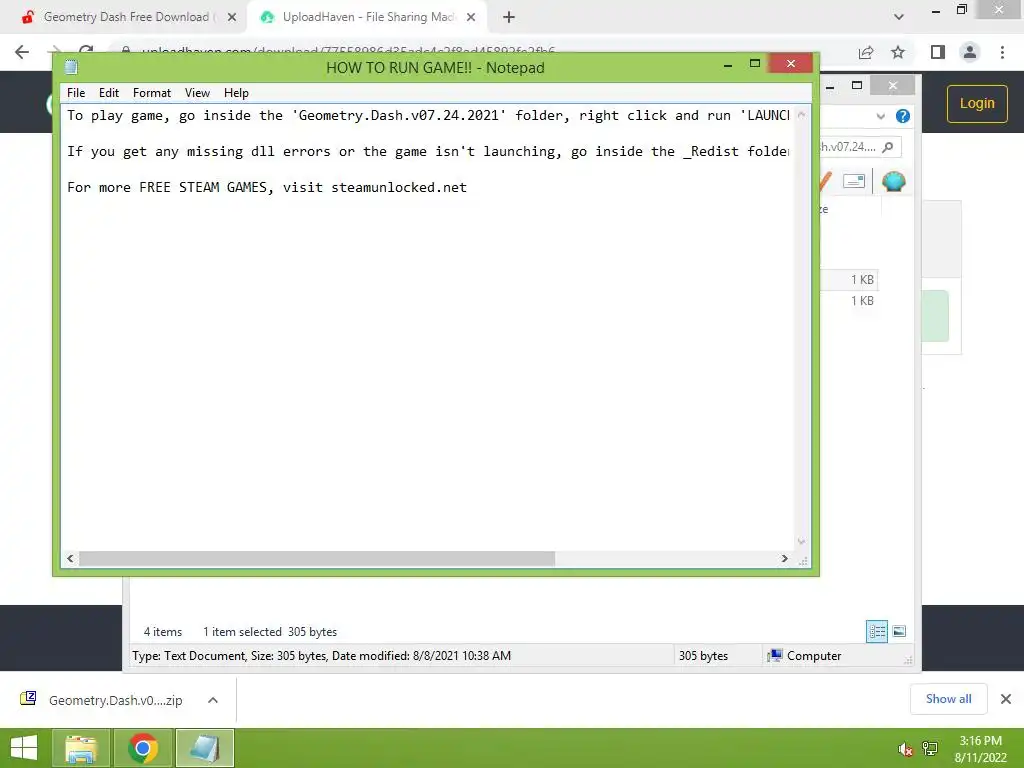Open Notepad's View menu
This screenshot has height=768, width=1024.
[197, 93]
